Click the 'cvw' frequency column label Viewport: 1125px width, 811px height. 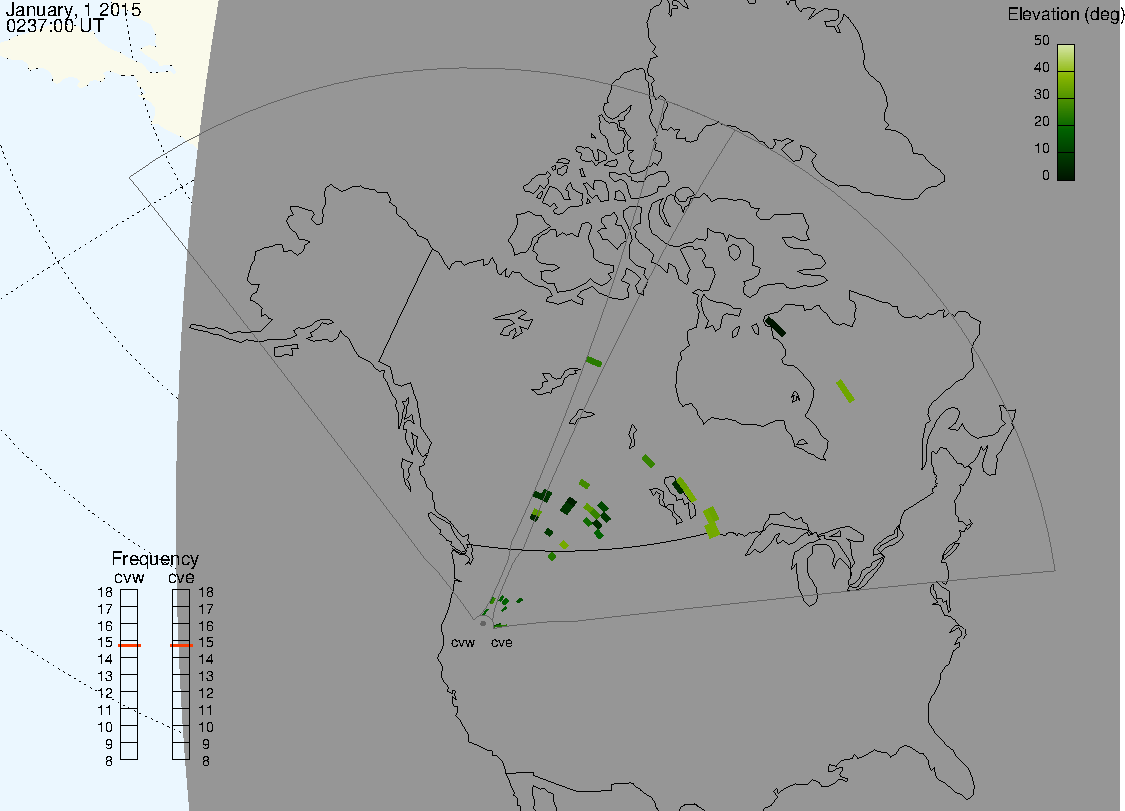click(129, 578)
